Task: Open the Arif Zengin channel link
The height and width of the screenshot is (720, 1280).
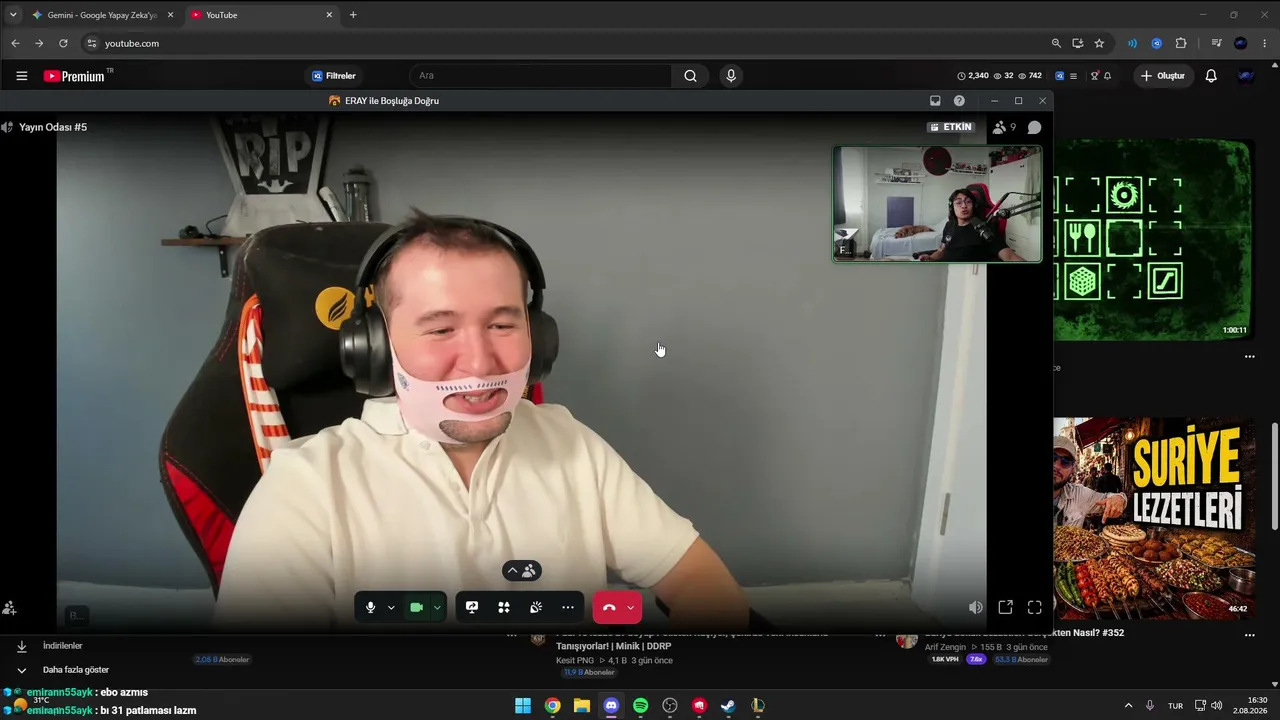Action: coord(946,647)
